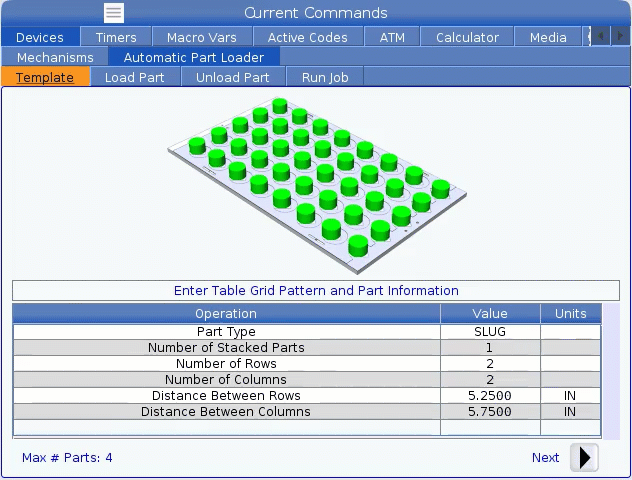Open the hamburger menu in title bar
The width and height of the screenshot is (632, 480).
[x=114, y=13]
